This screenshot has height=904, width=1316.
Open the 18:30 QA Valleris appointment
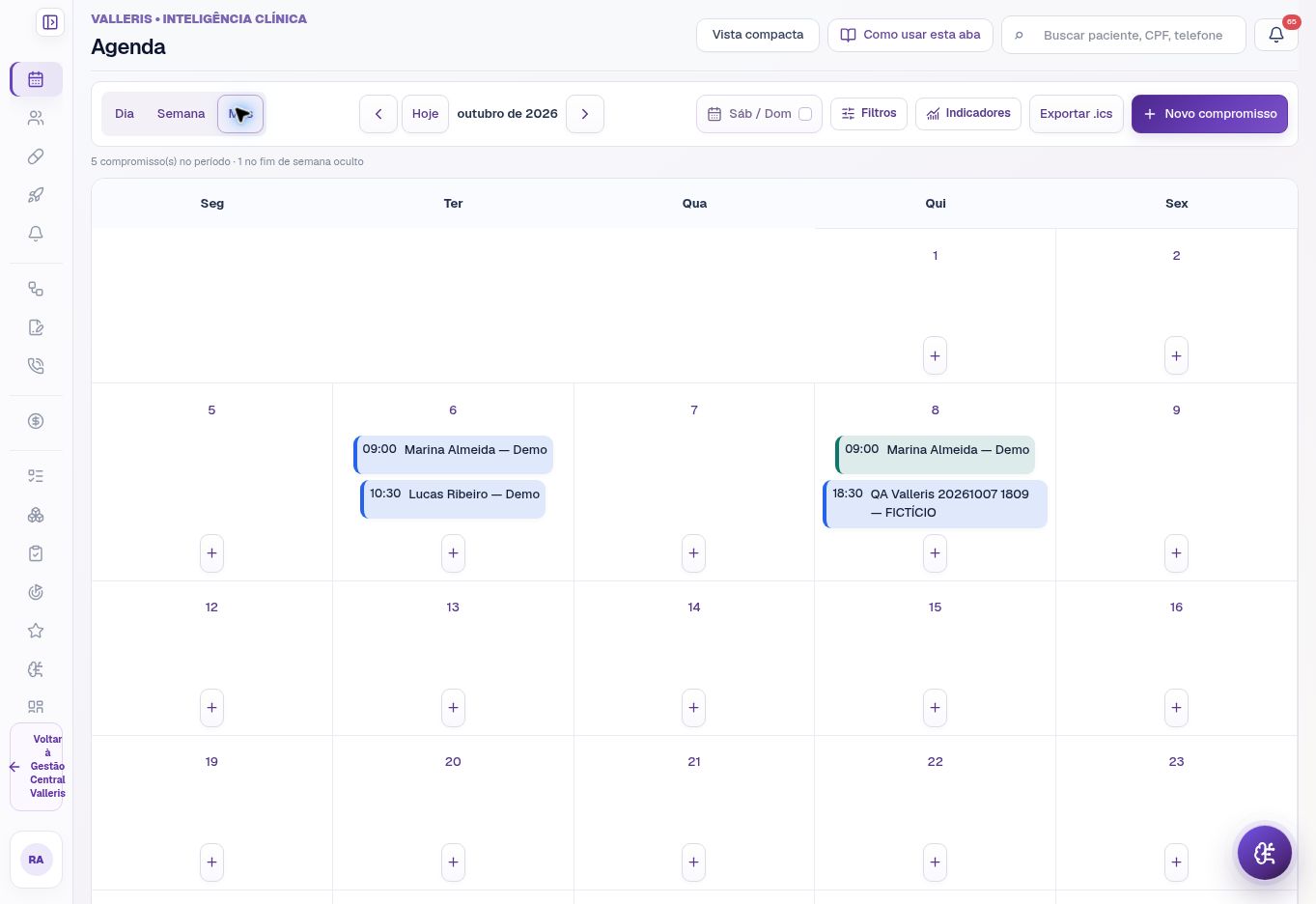935,504
